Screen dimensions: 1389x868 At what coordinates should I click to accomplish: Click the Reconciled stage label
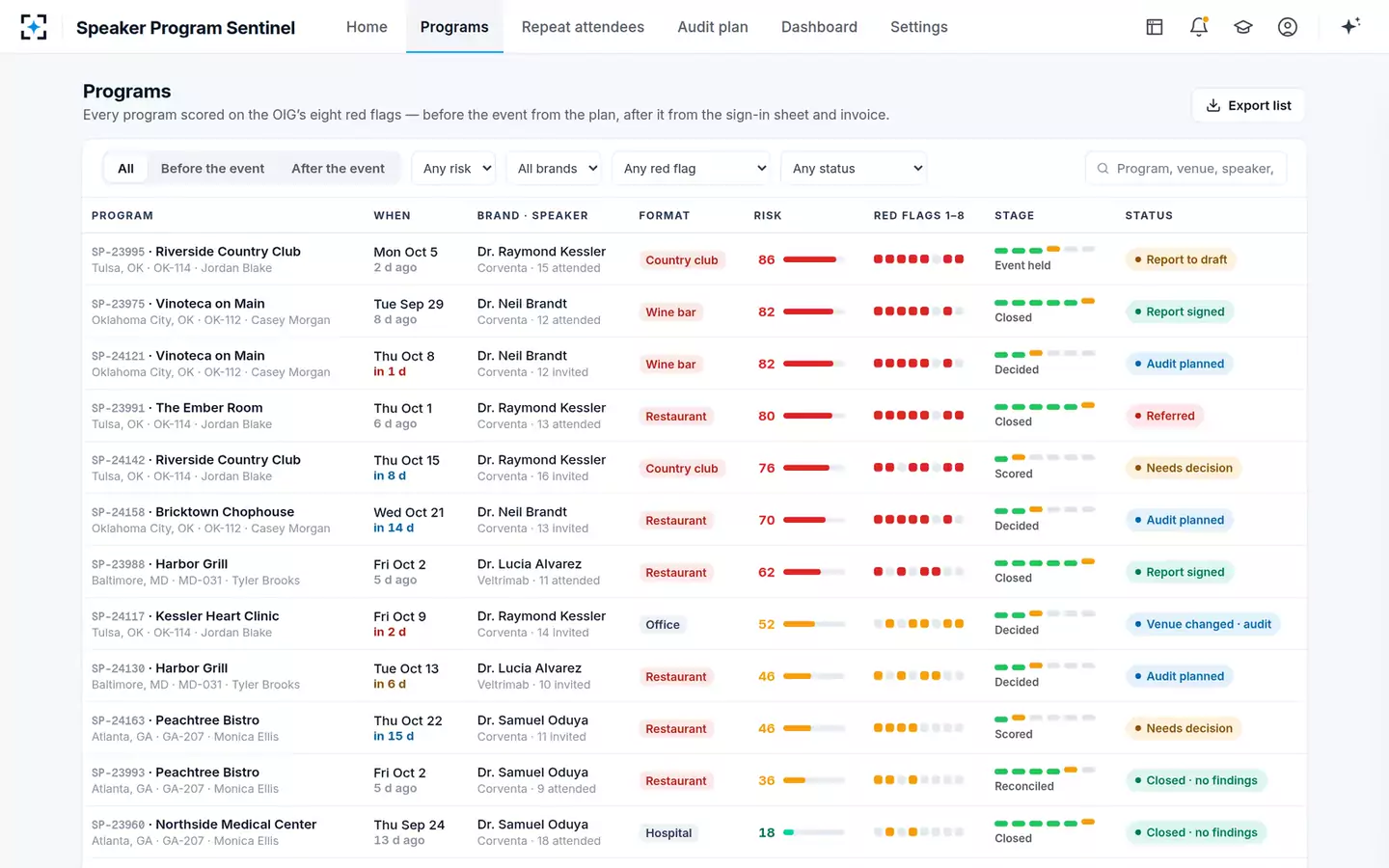point(1024,786)
